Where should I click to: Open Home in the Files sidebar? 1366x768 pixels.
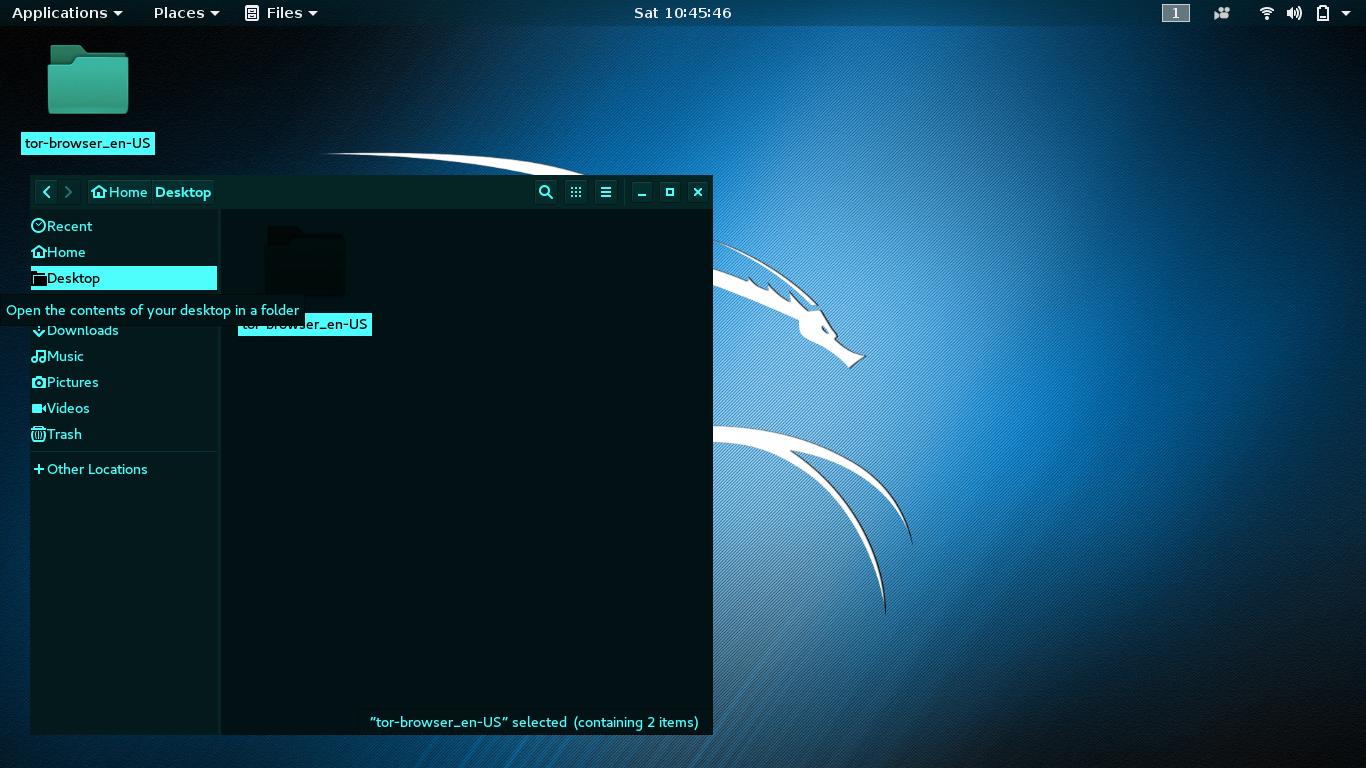124,252
